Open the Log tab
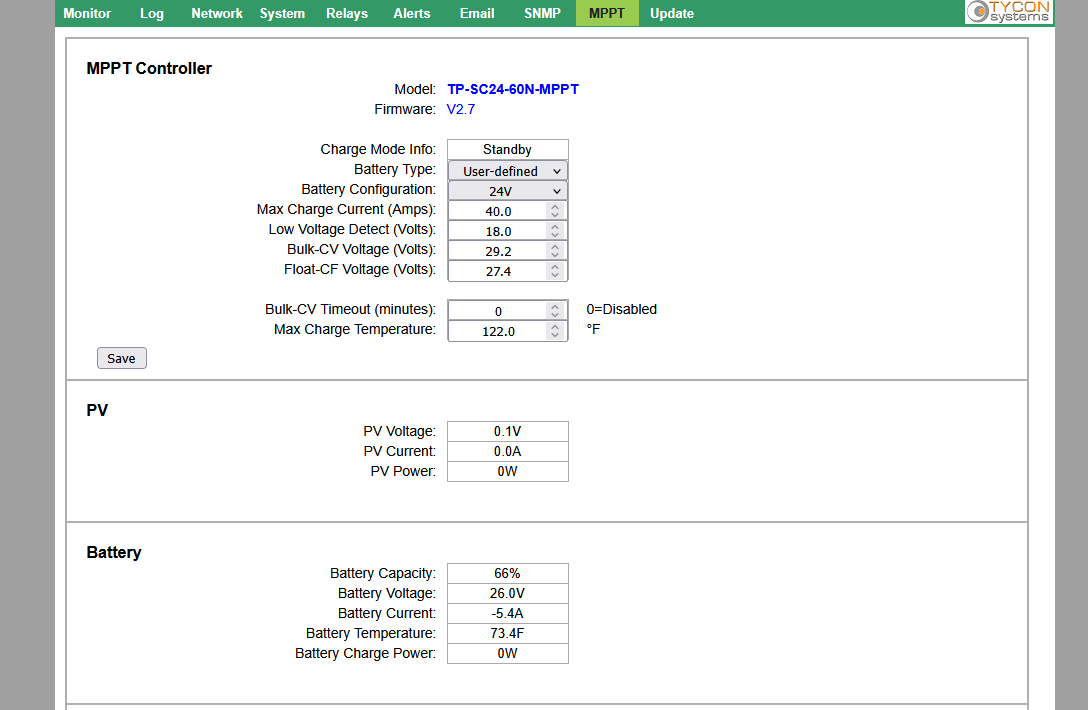1088x710 pixels. pyautogui.click(x=151, y=13)
